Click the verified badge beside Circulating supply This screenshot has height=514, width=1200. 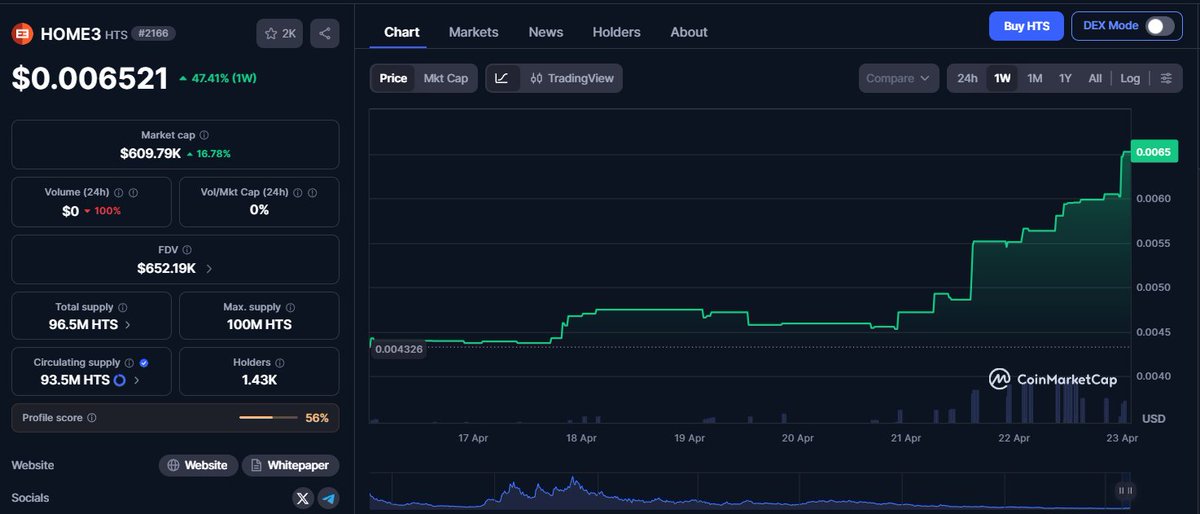point(145,363)
